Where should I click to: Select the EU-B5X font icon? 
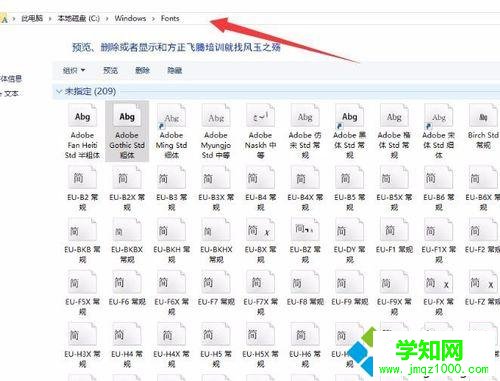394,178
